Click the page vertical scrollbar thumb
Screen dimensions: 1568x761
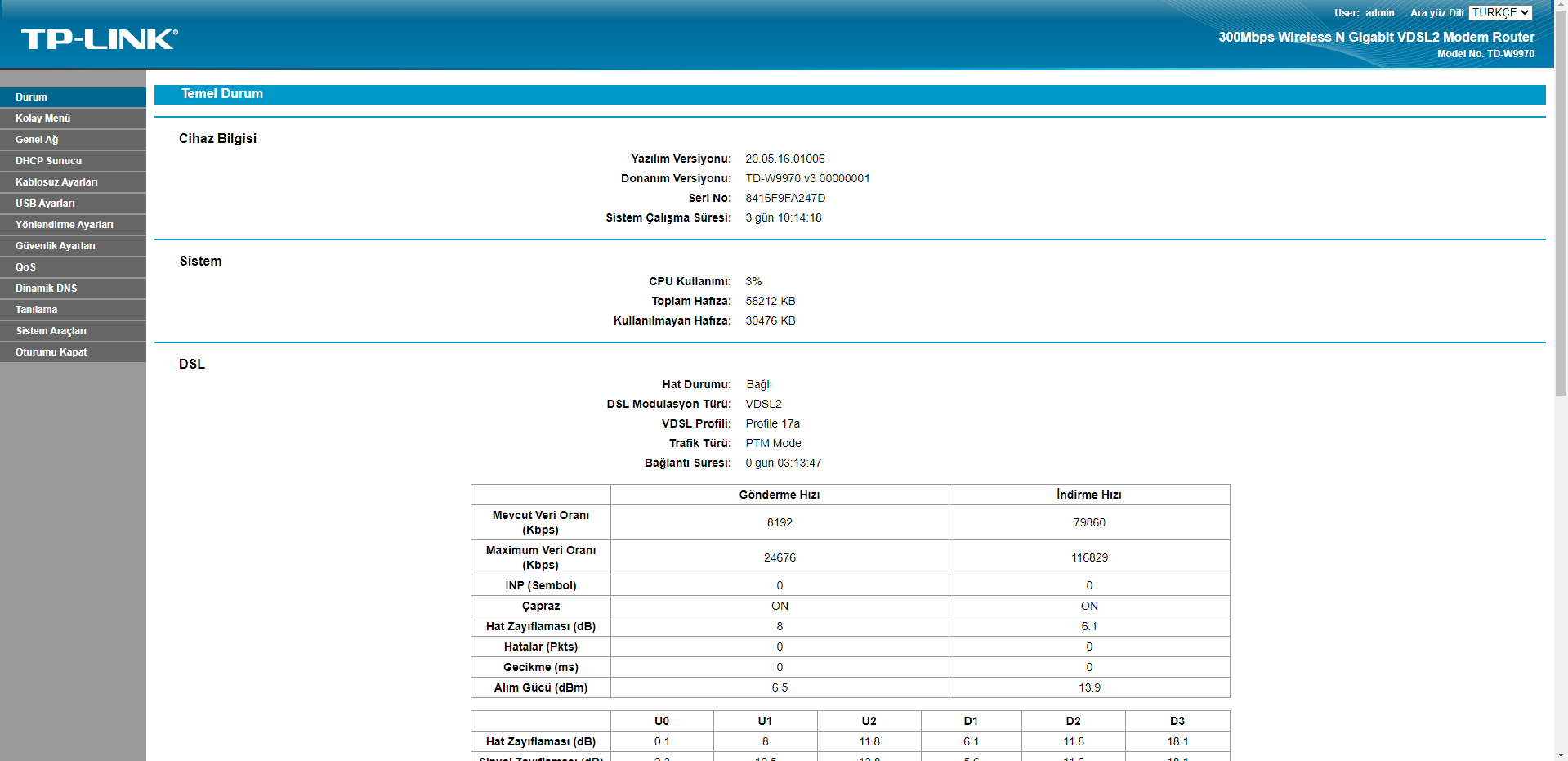pyautogui.click(x=1561, y=204)
